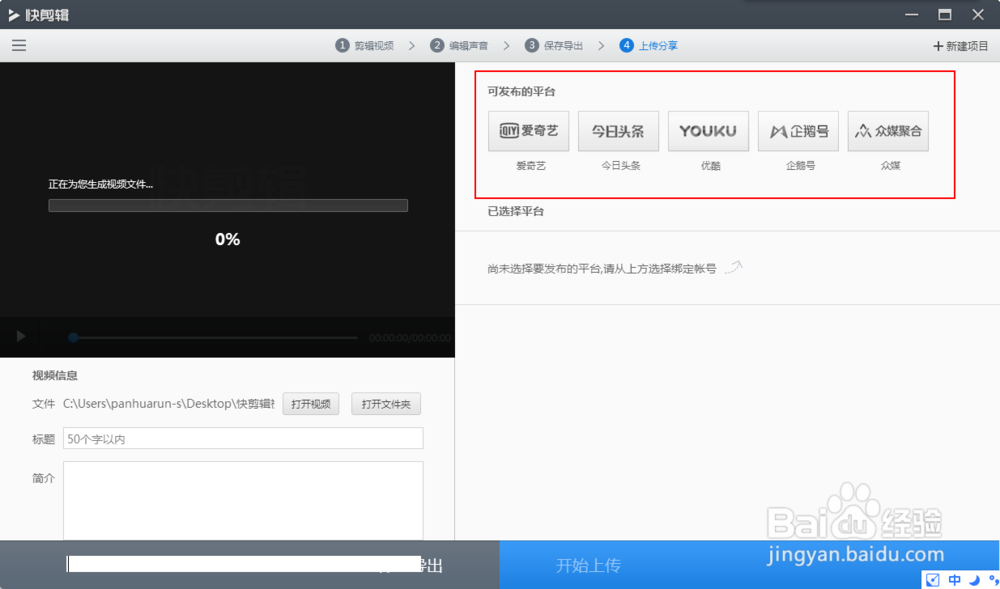Click the export progress bar
1000x589 pixels.
(228, 205)
